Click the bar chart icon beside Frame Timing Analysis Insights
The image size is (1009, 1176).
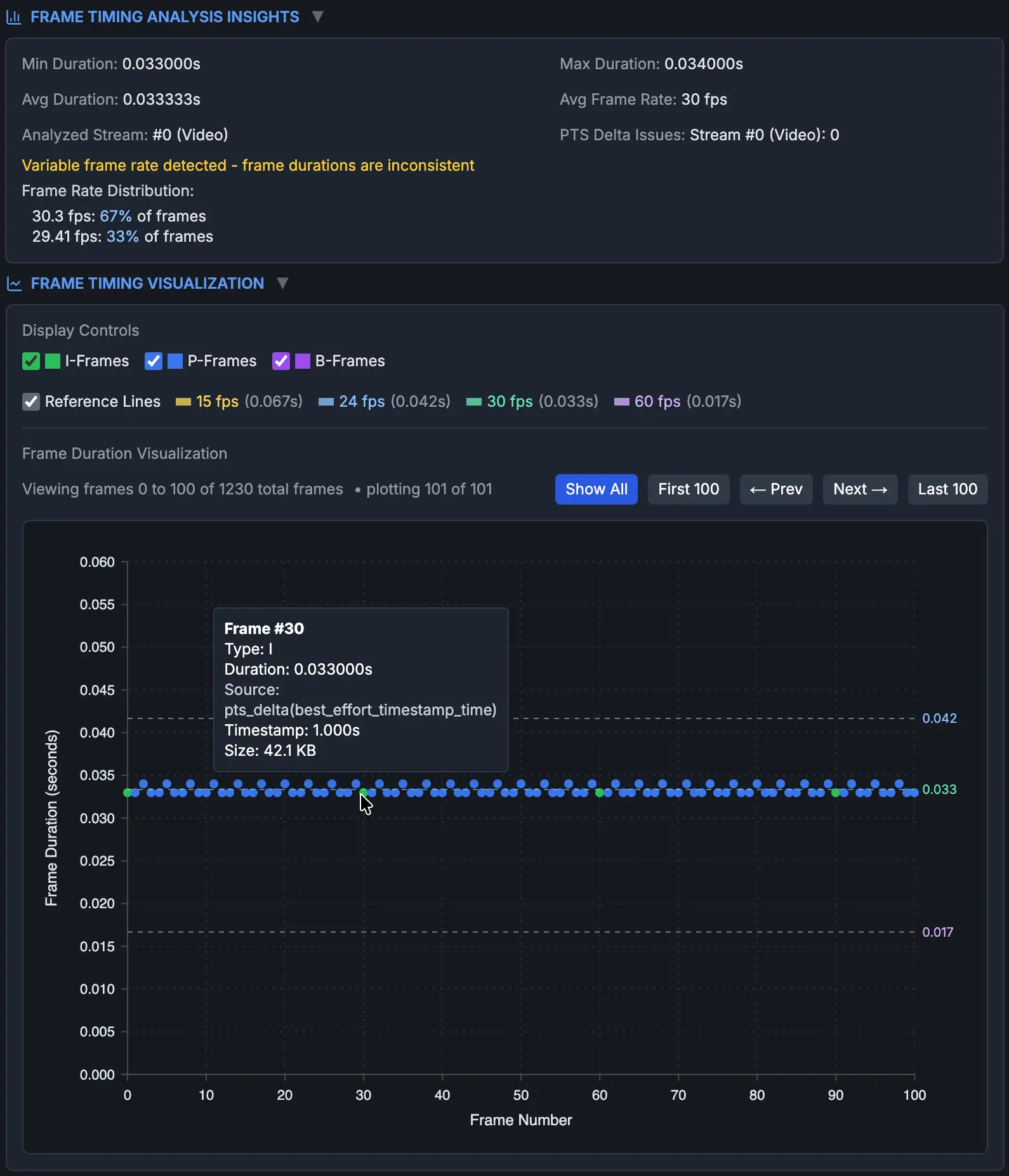[13, 17]
